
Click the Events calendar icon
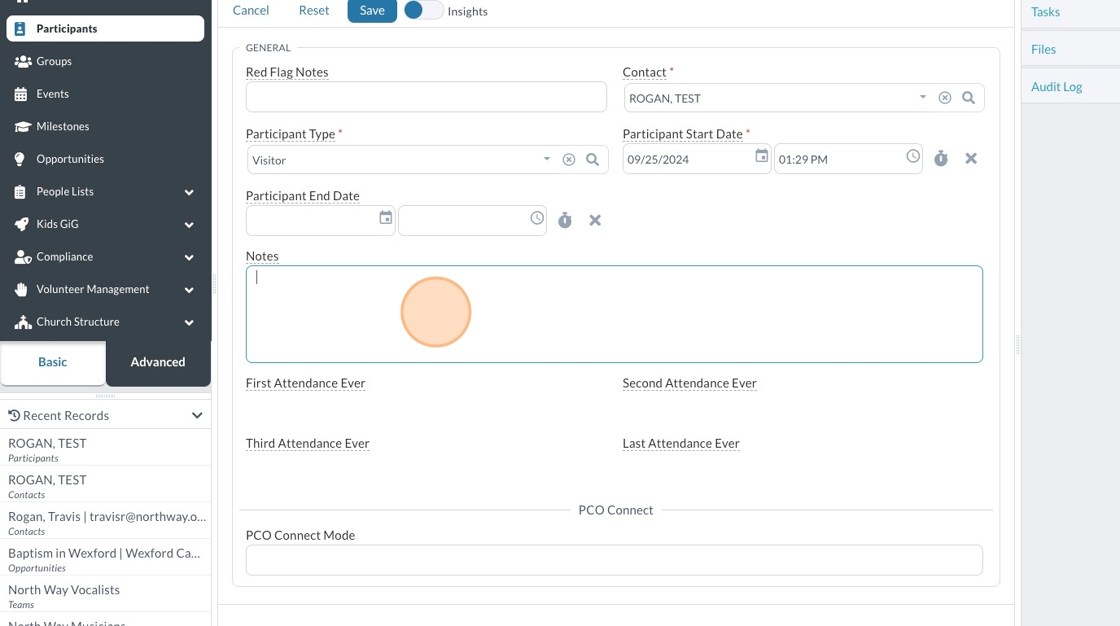click(x=21, y=94)
